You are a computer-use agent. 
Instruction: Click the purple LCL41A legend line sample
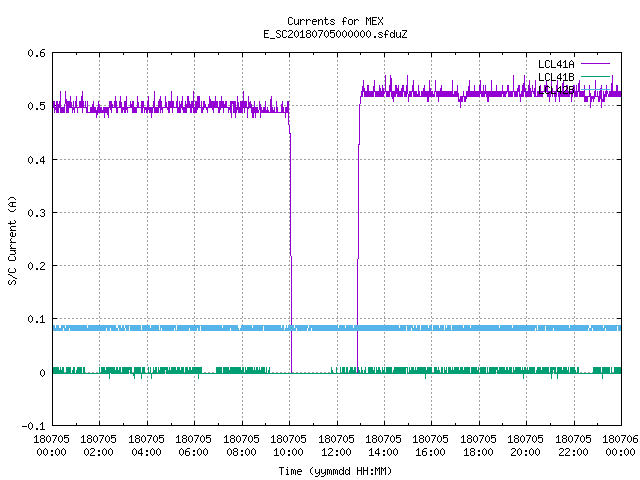595,64
